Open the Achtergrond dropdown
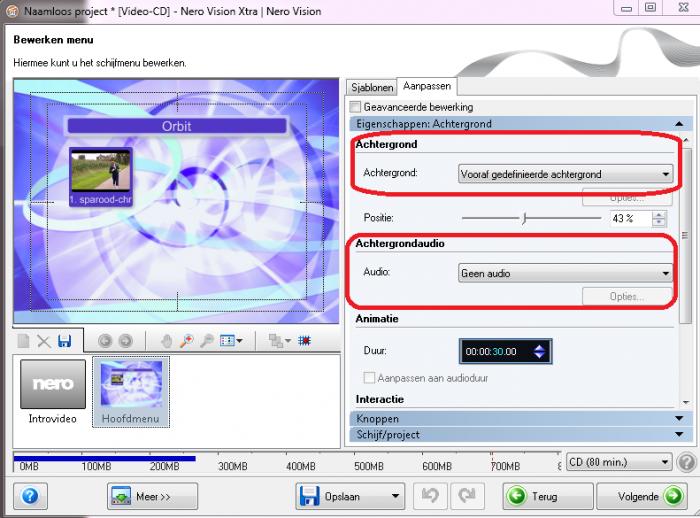700x518 pixels. [565, 174]
